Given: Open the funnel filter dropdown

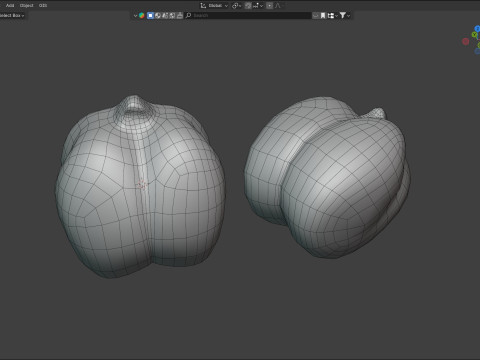Looking at the screenshot, I should tap(345, 15).
